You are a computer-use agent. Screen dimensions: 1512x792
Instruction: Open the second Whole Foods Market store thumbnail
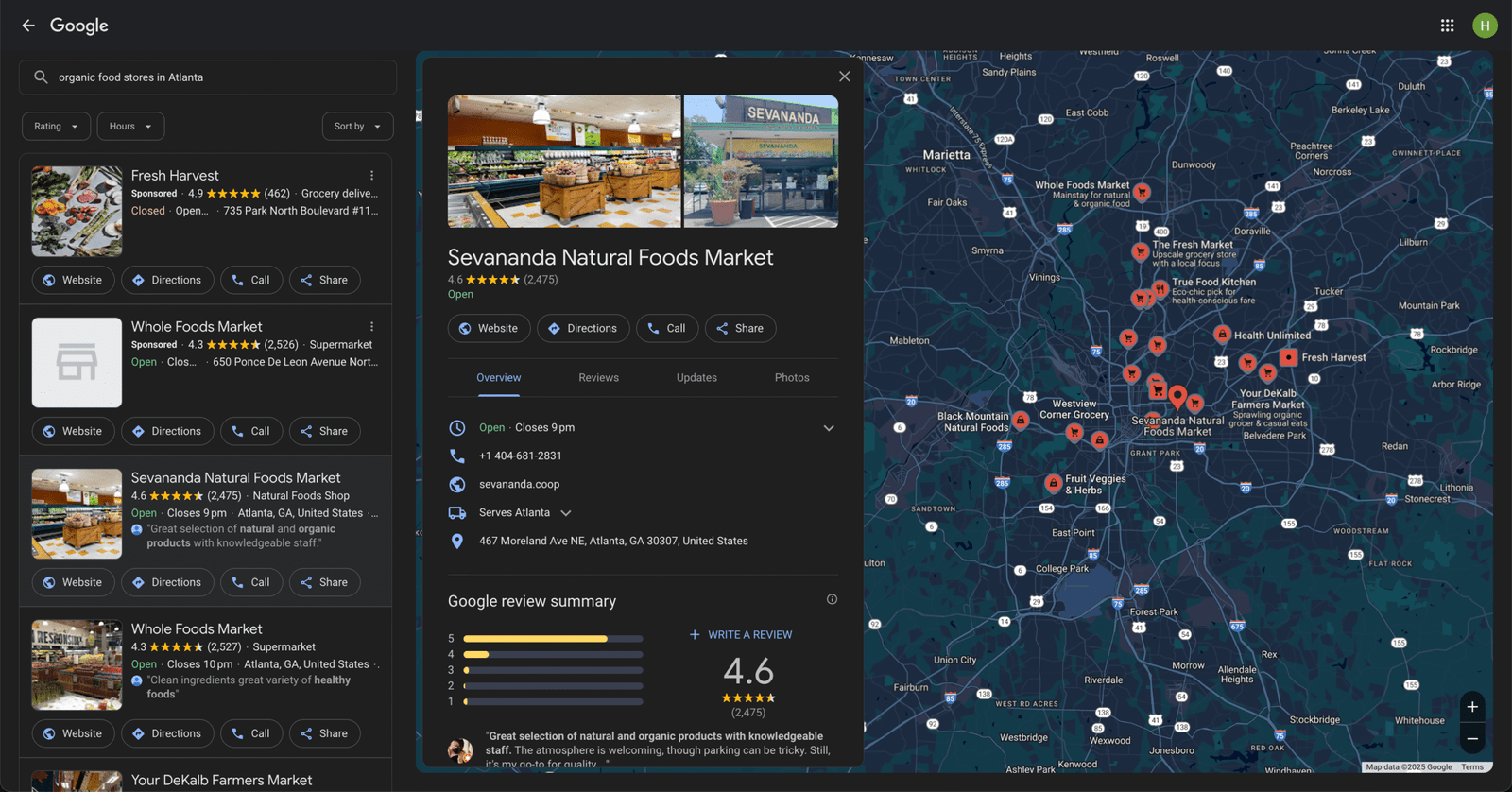click(x=77, y=665)
